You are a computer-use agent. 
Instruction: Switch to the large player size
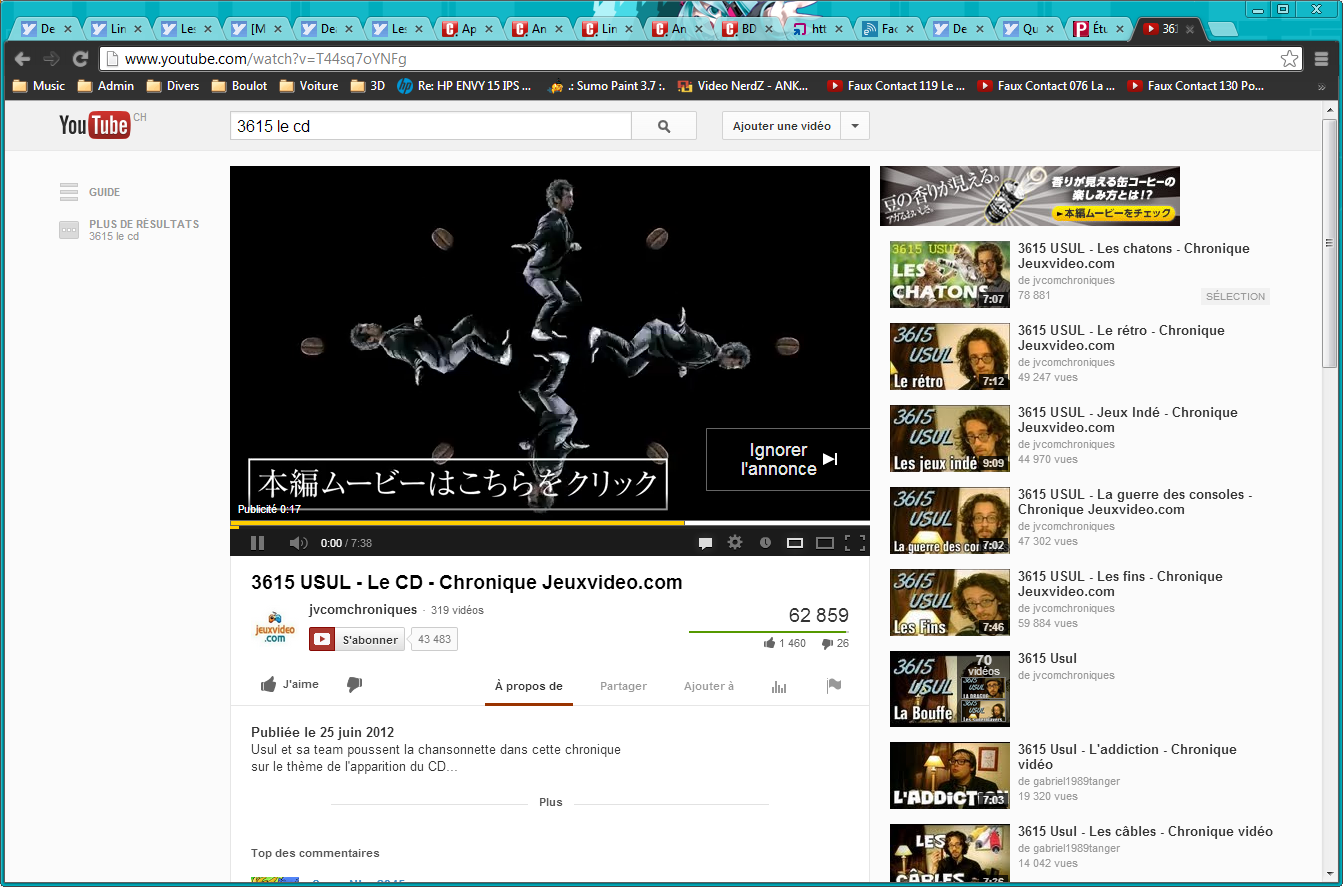click(825, 543)
